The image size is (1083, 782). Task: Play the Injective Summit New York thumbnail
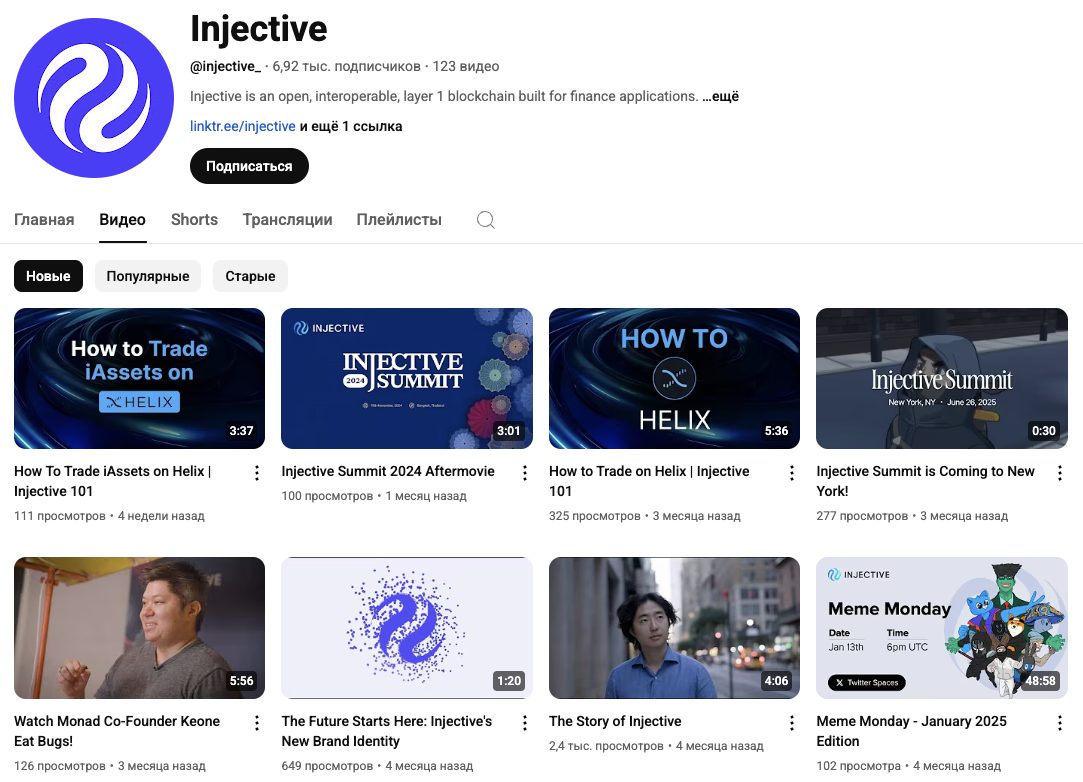(942, 379)
